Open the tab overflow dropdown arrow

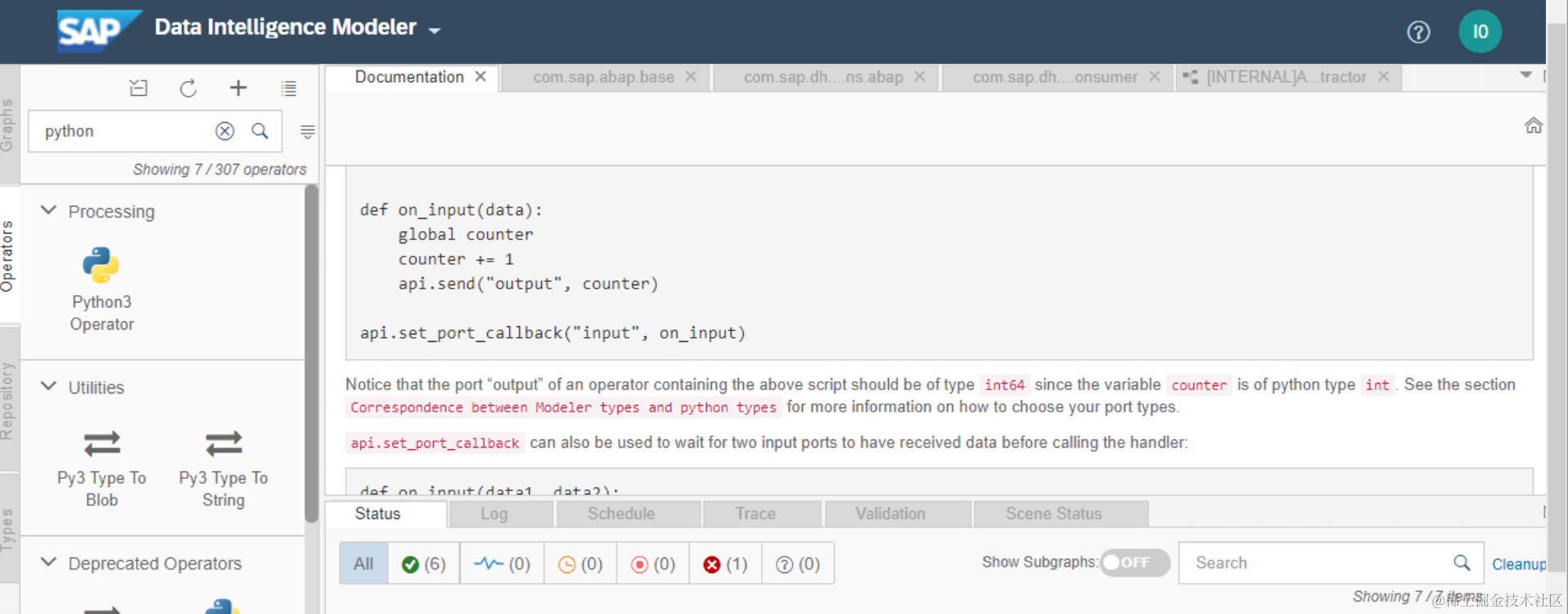click(1525, 75)
